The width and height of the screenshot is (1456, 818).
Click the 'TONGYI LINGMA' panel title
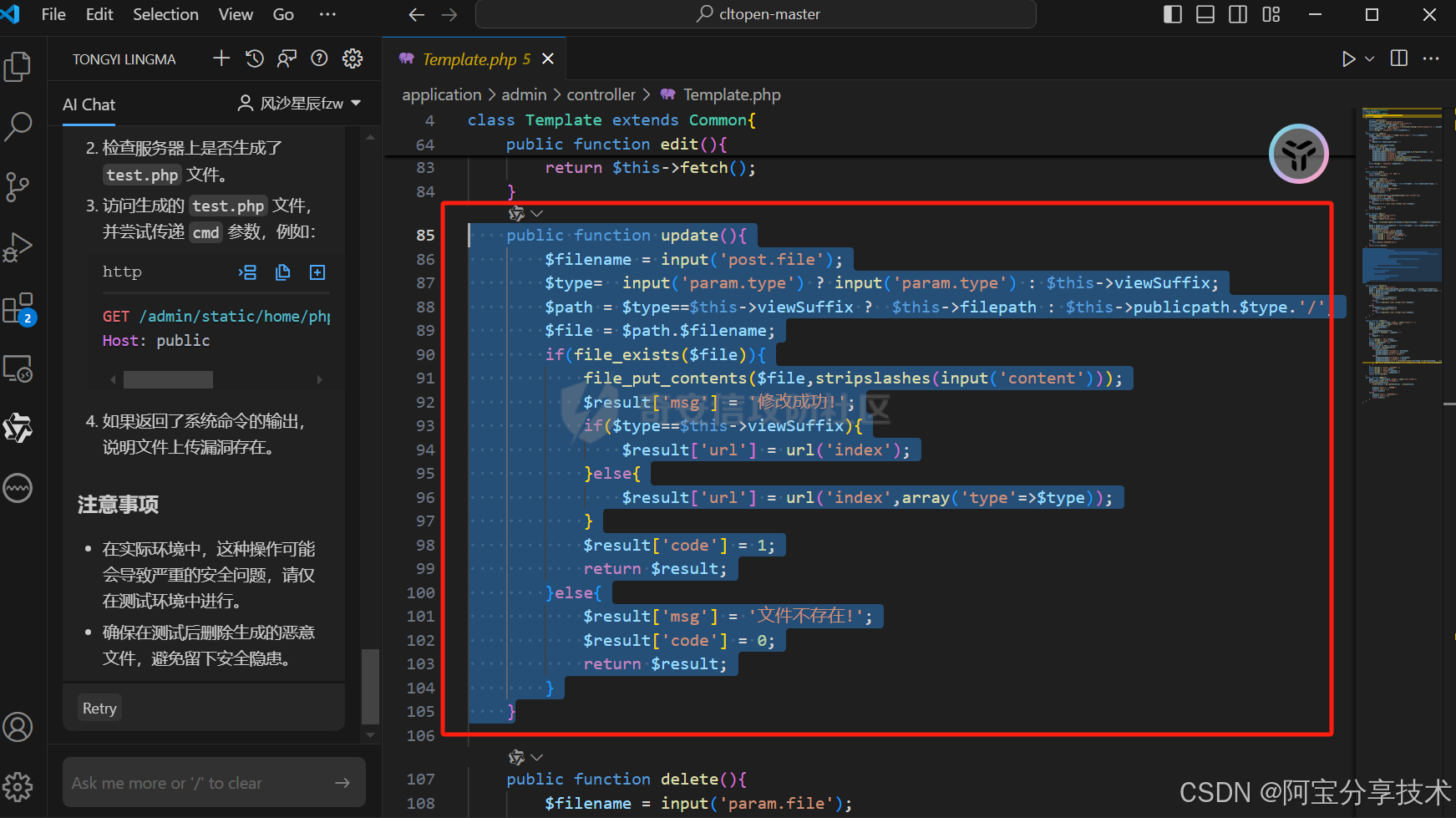click(x=124, y=59)
